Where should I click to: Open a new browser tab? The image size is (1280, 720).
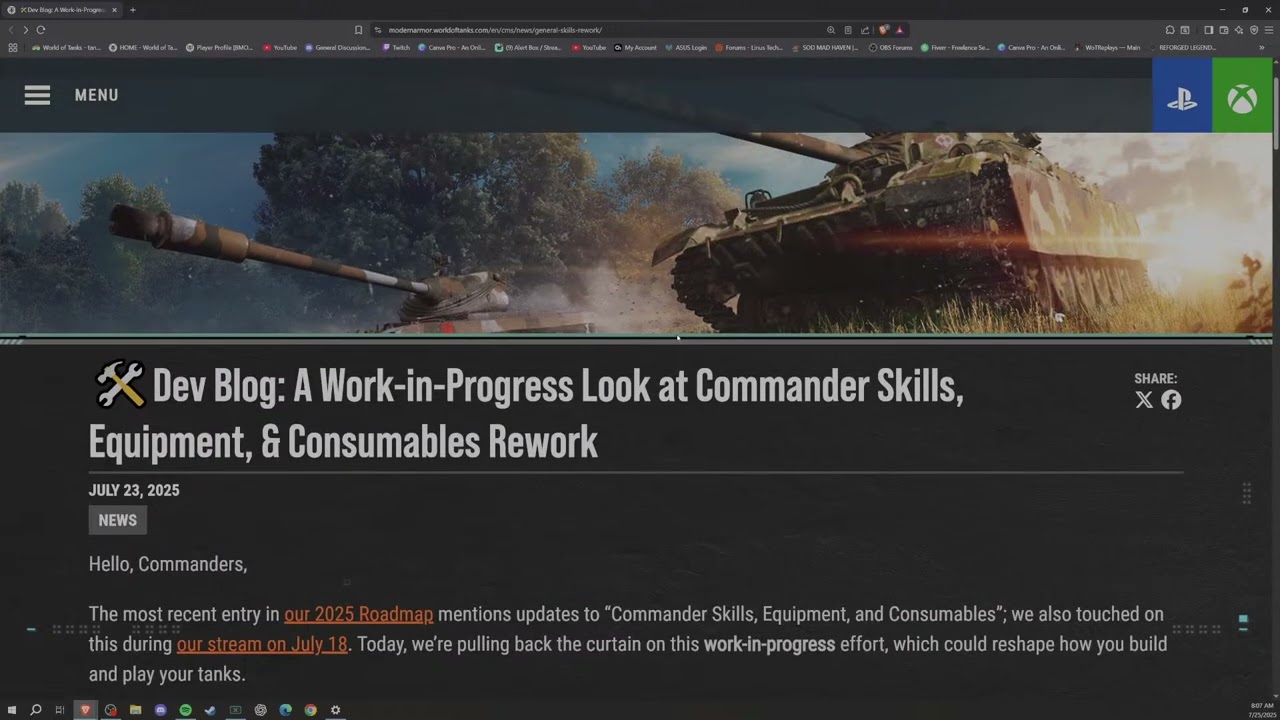133,10
